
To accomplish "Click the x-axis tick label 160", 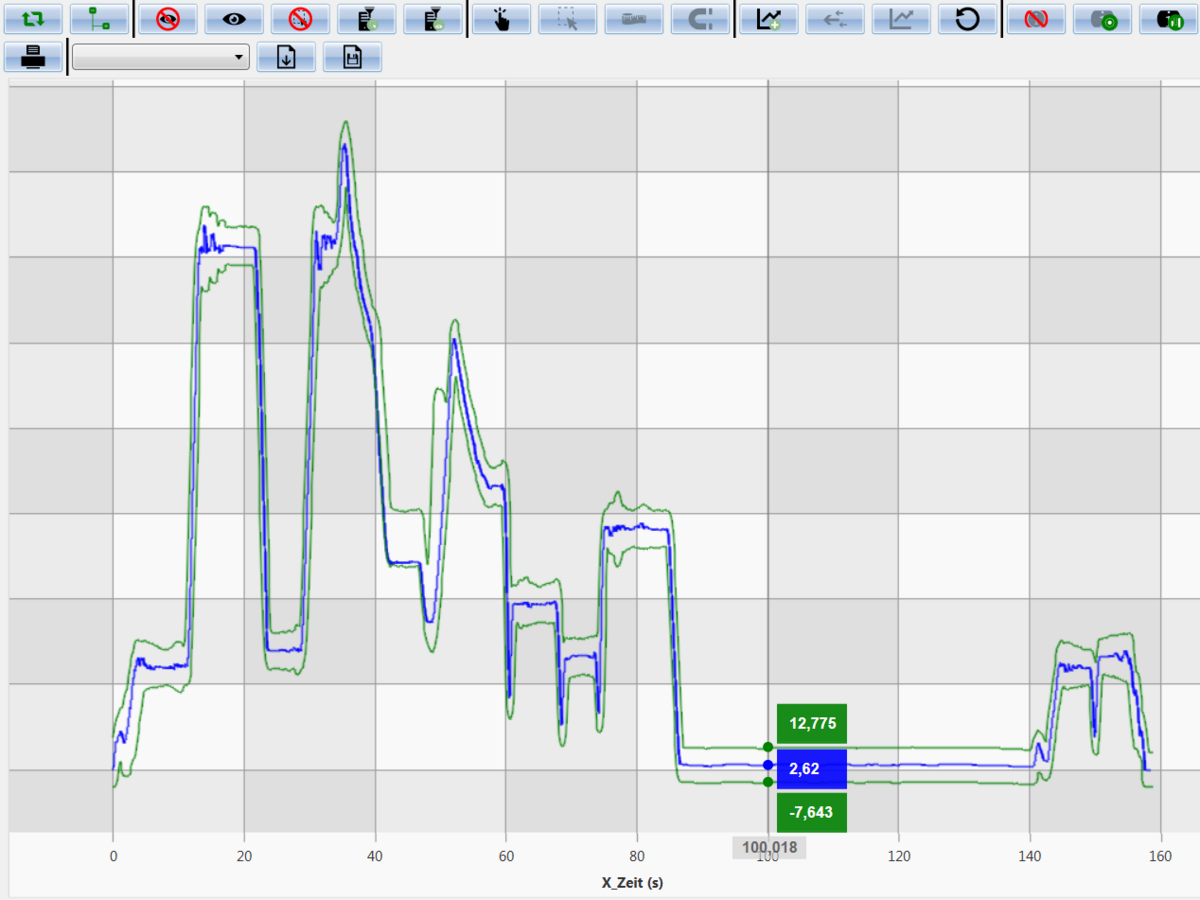I will [x=1160, y=856].
